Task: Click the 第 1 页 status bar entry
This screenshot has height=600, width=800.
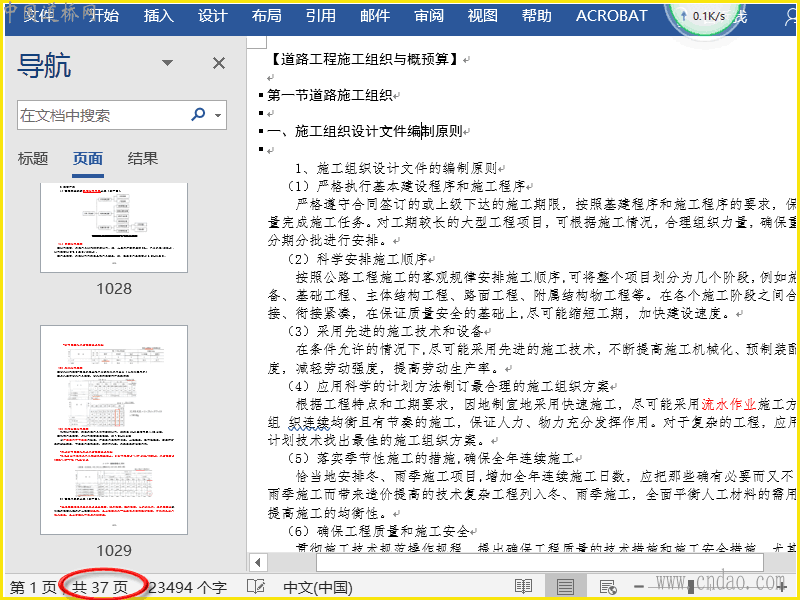Action: [x=32, y=587]
